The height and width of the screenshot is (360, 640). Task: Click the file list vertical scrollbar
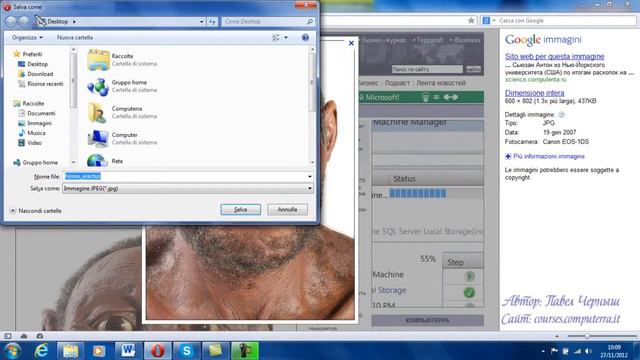[x=312, y=107]
